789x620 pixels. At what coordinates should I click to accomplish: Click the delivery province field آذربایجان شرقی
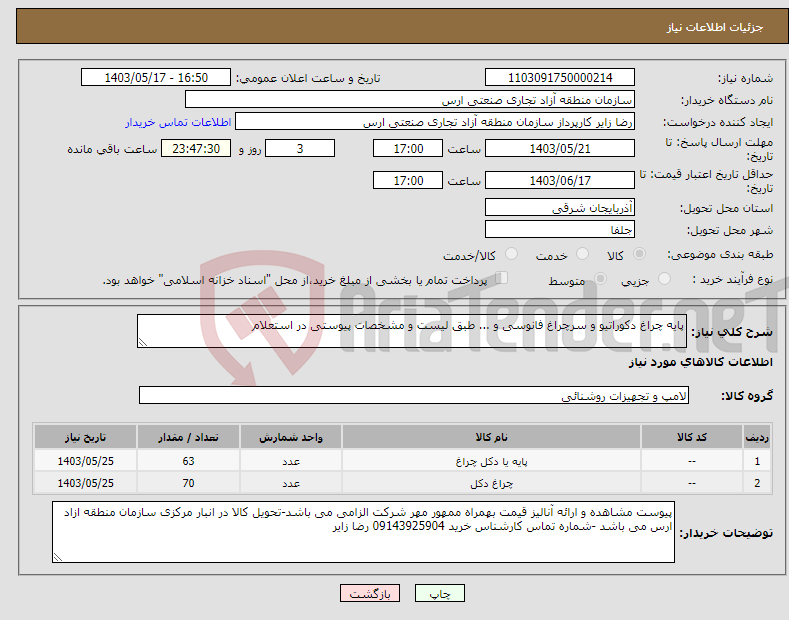560,207
